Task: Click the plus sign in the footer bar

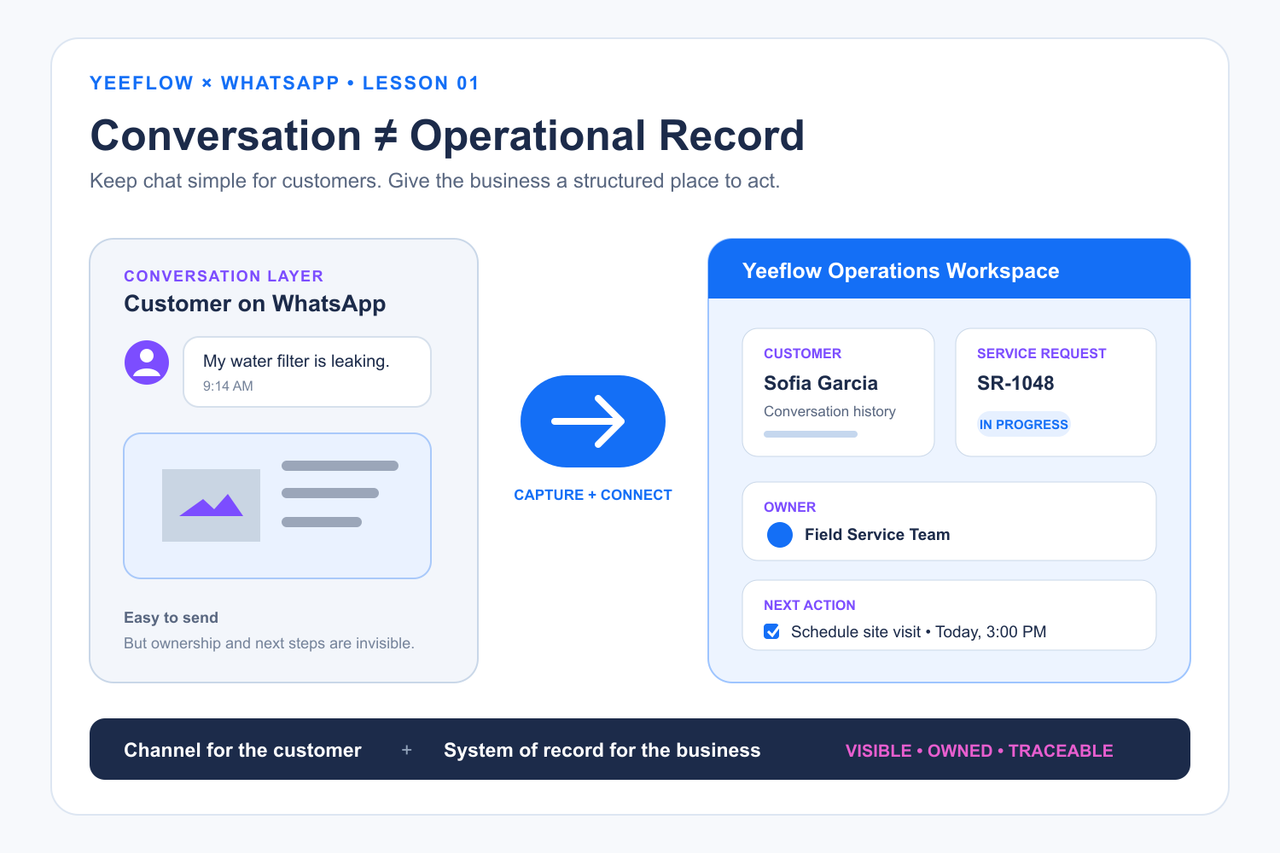Action: pos(407,750)
